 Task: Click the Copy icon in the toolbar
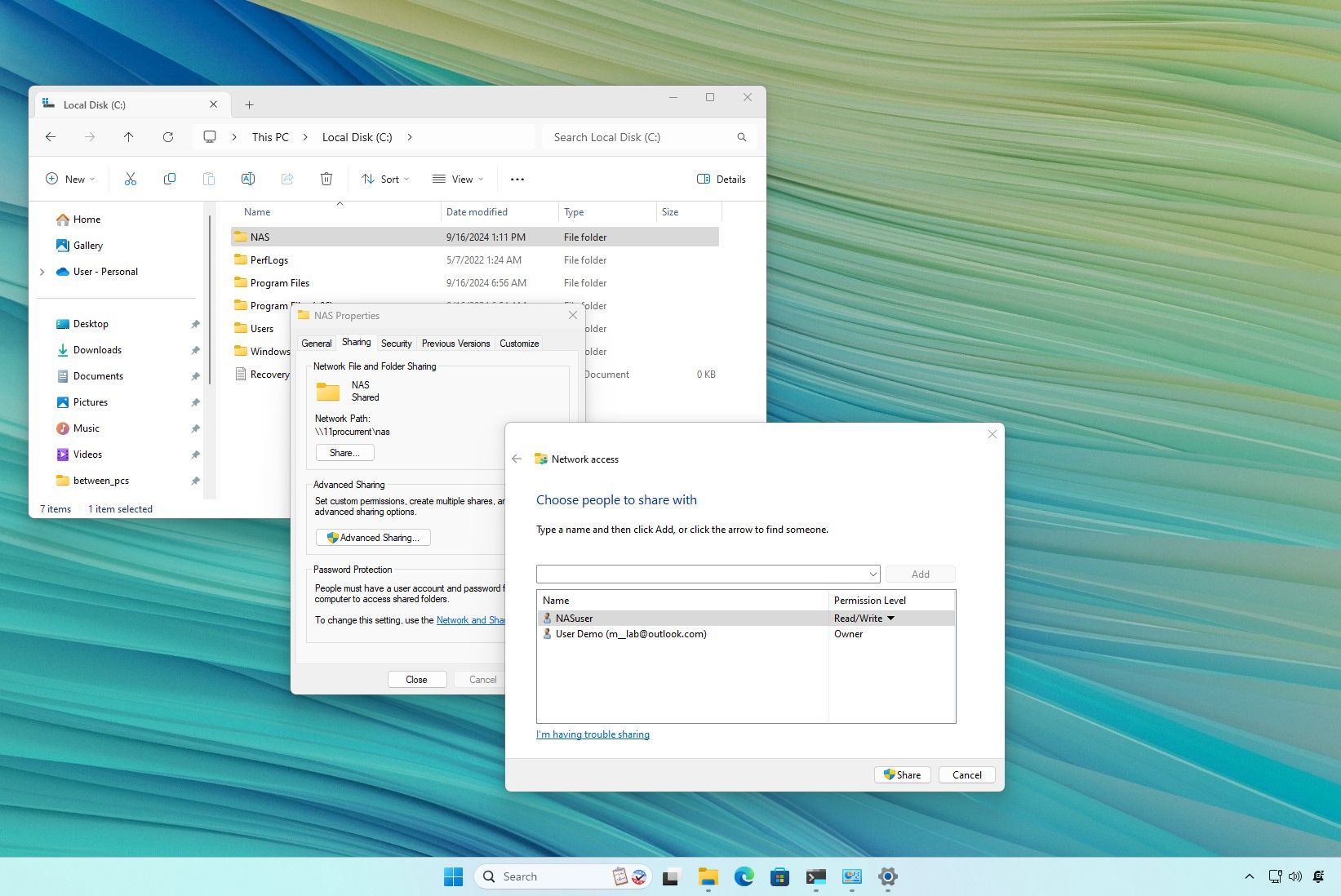[170, 179]
